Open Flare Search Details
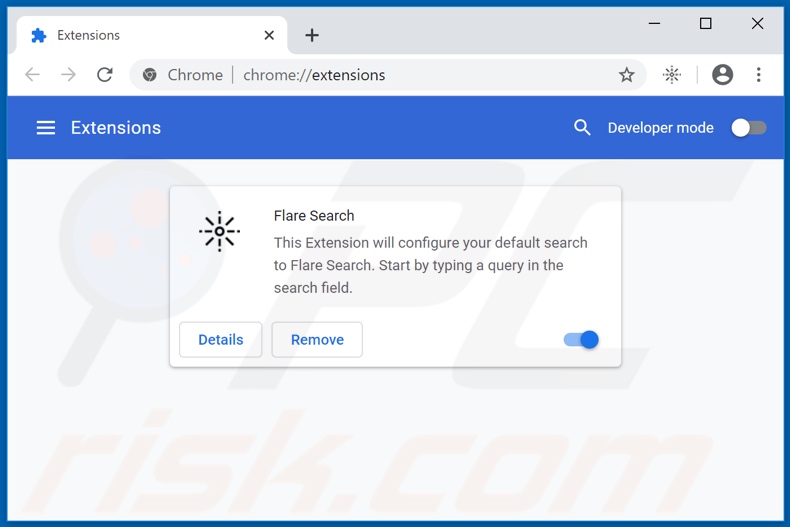Screen dimensions: 790x527 [x=220, y=340]
